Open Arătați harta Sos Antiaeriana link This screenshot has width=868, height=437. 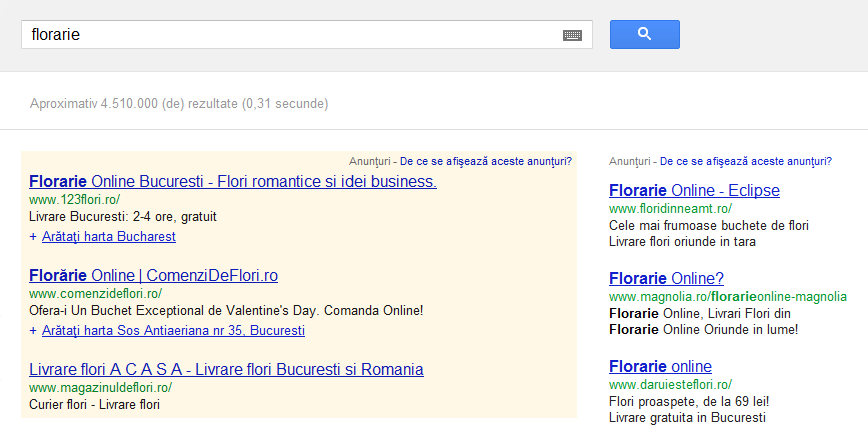click(173, 331)
